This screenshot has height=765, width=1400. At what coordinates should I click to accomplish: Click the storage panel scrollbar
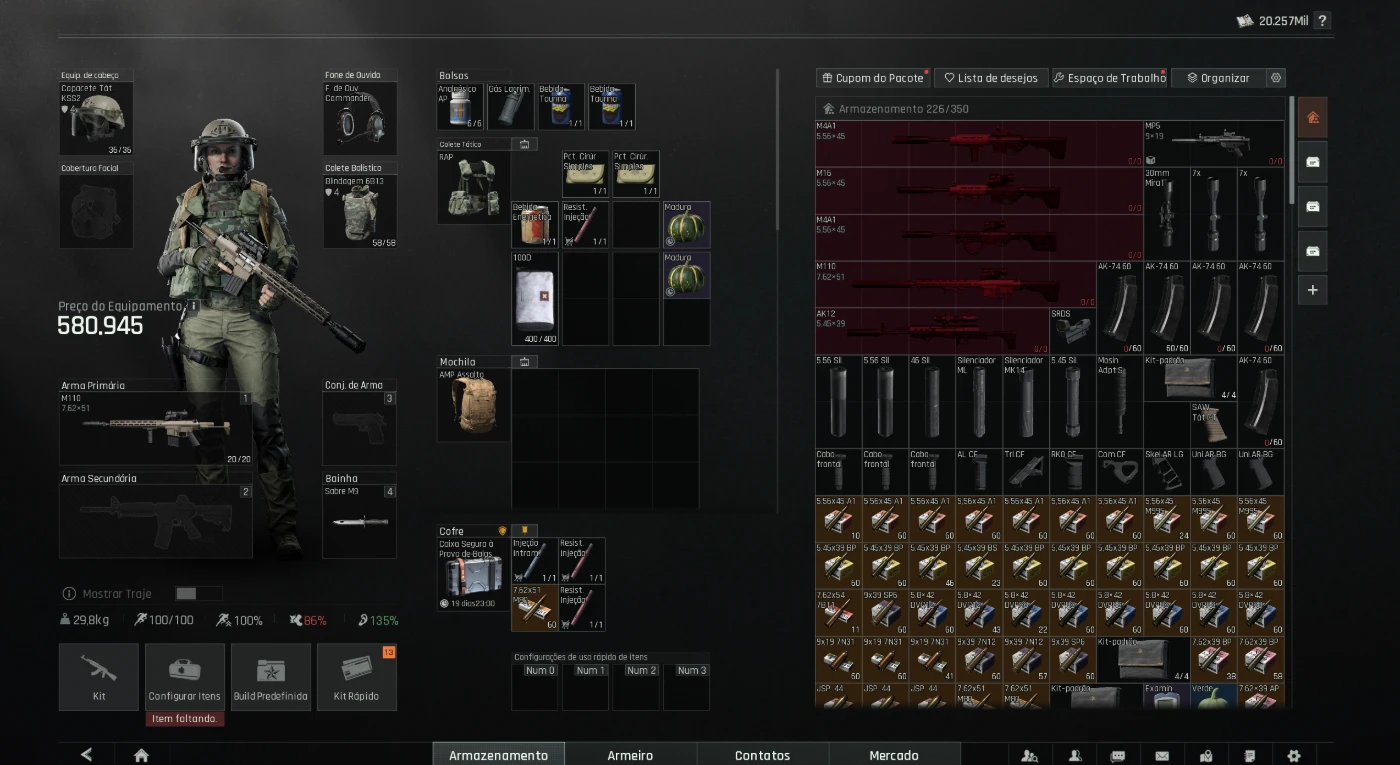pyautogui.click(x=1291, y=150)
